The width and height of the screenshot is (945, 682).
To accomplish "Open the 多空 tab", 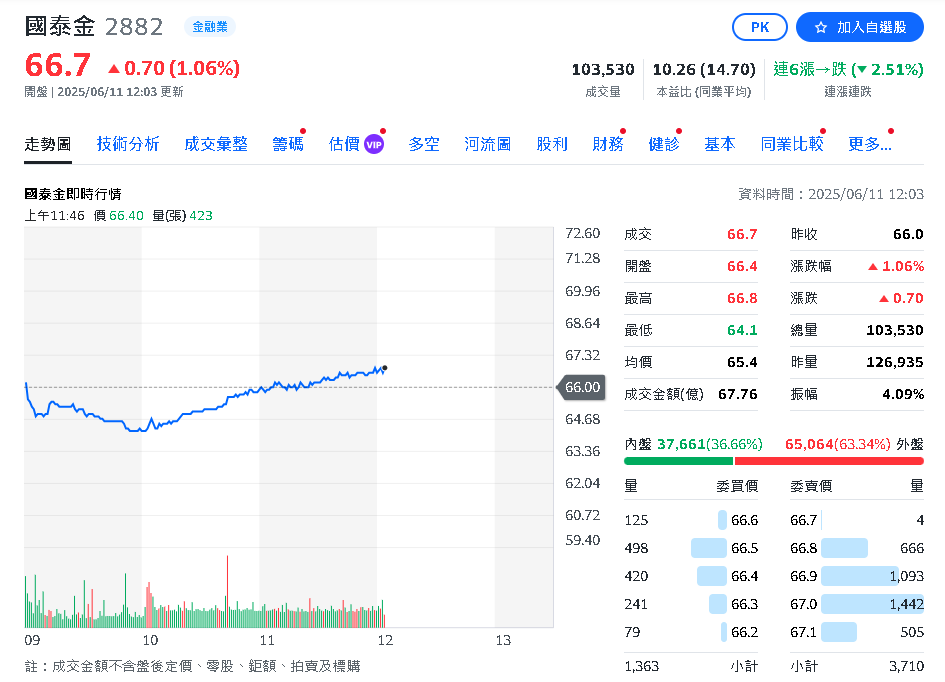I will coord(424,144).
